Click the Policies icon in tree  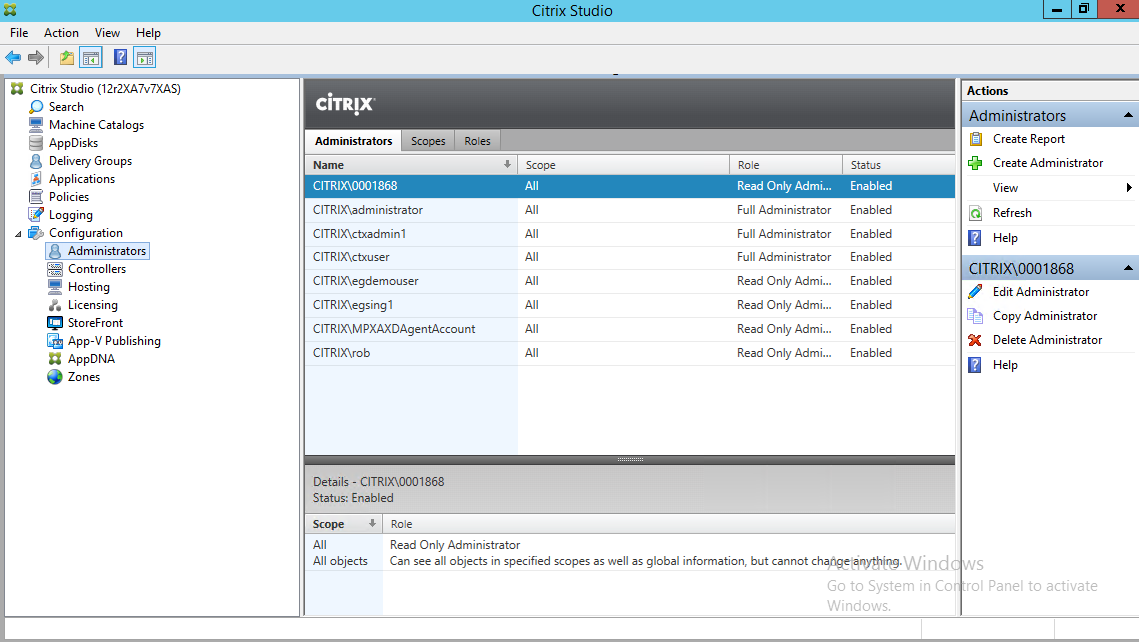pyautogui.click(x=36, y=197)
